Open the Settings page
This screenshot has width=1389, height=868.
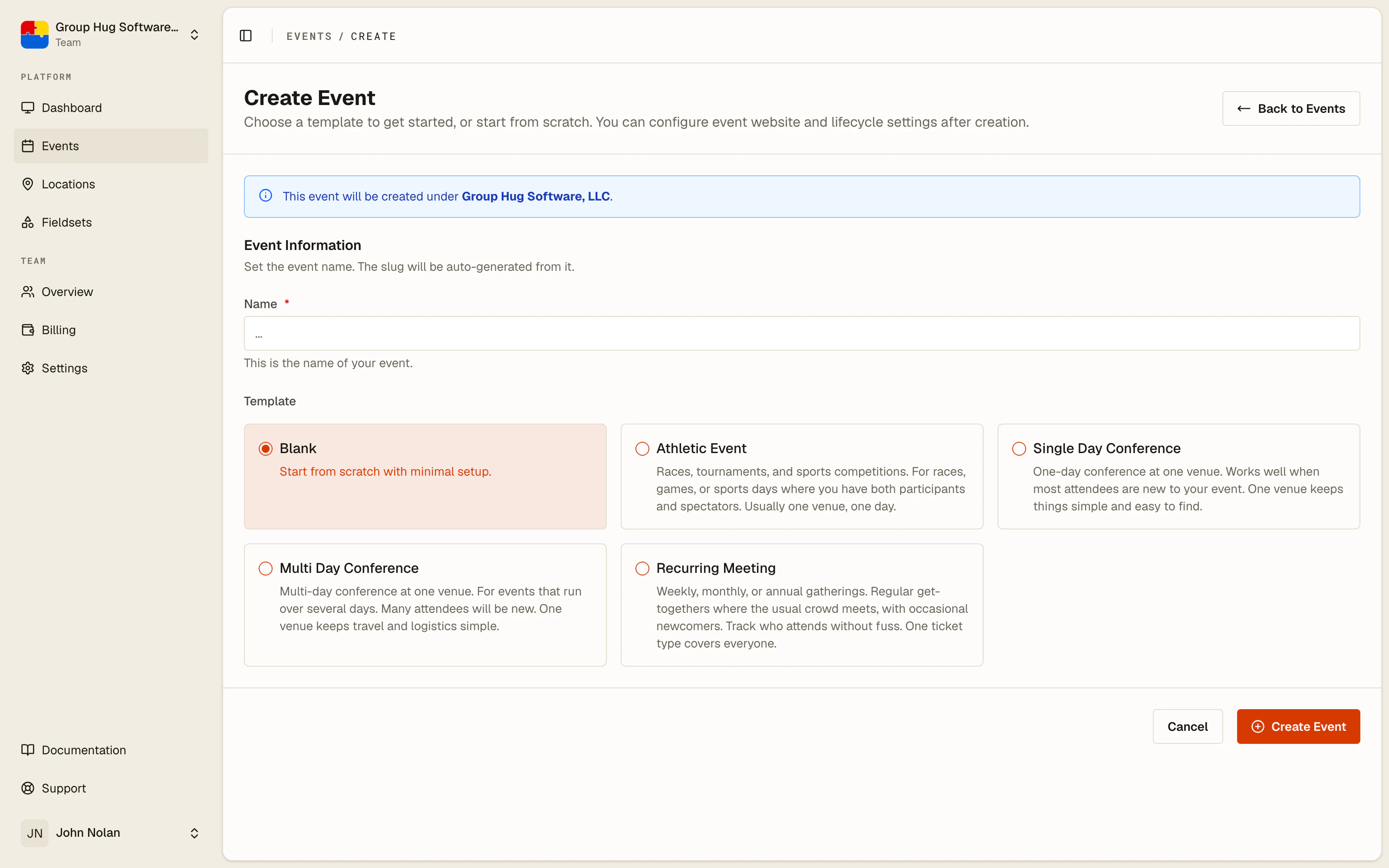(x=111, y=368)
